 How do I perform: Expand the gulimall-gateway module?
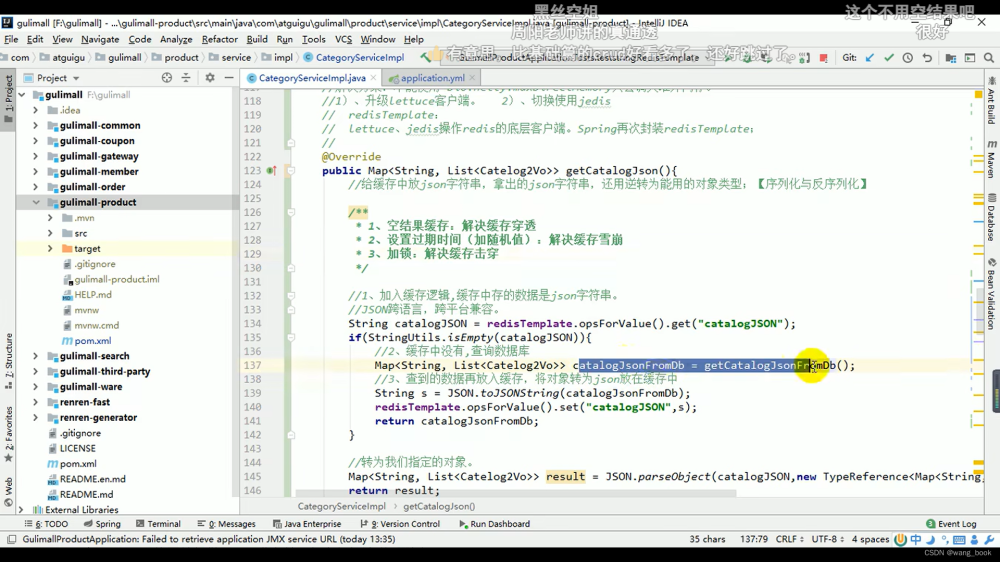click(x=36, y=156)
